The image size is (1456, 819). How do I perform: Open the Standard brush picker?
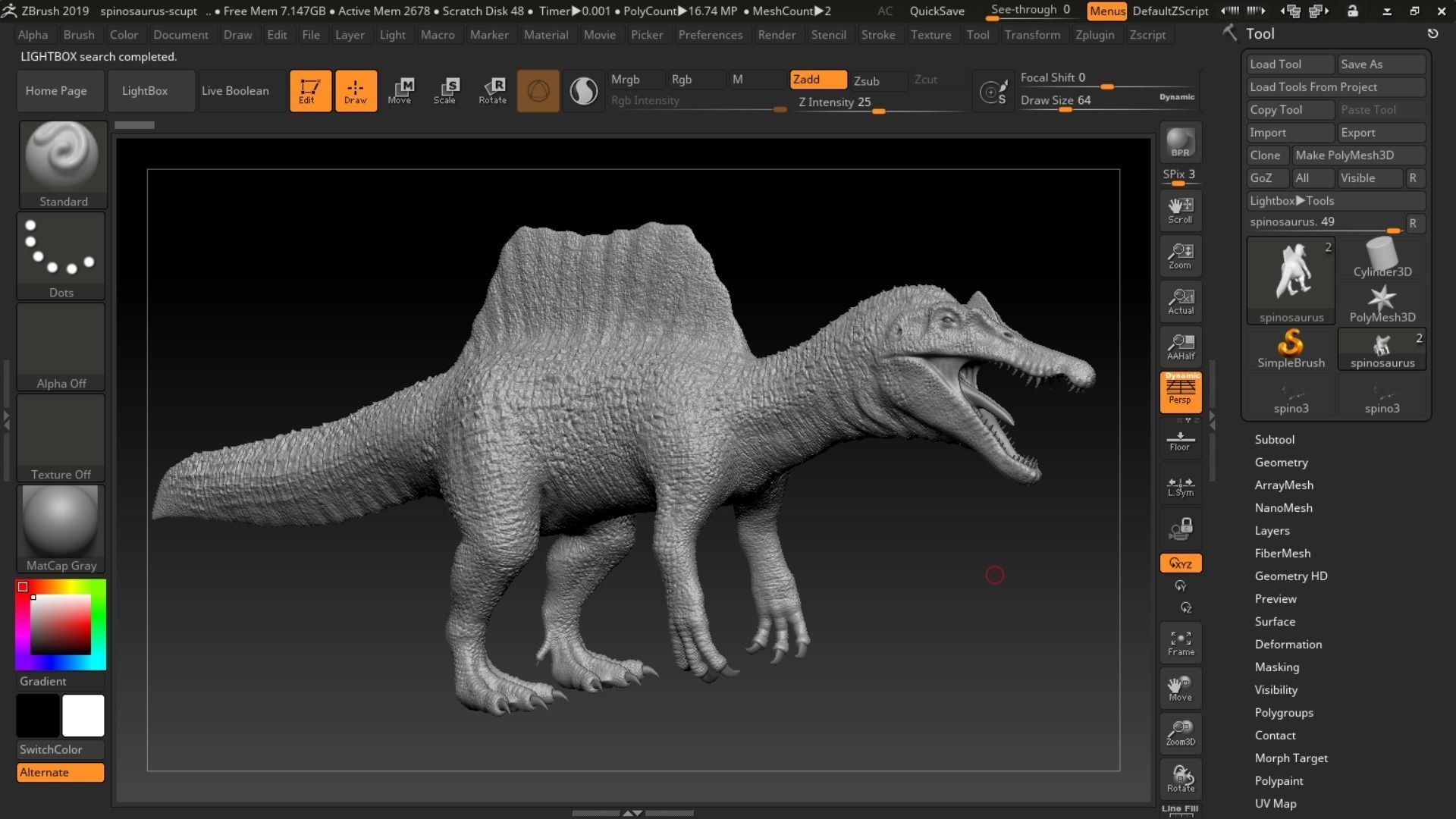coord(63,165)
